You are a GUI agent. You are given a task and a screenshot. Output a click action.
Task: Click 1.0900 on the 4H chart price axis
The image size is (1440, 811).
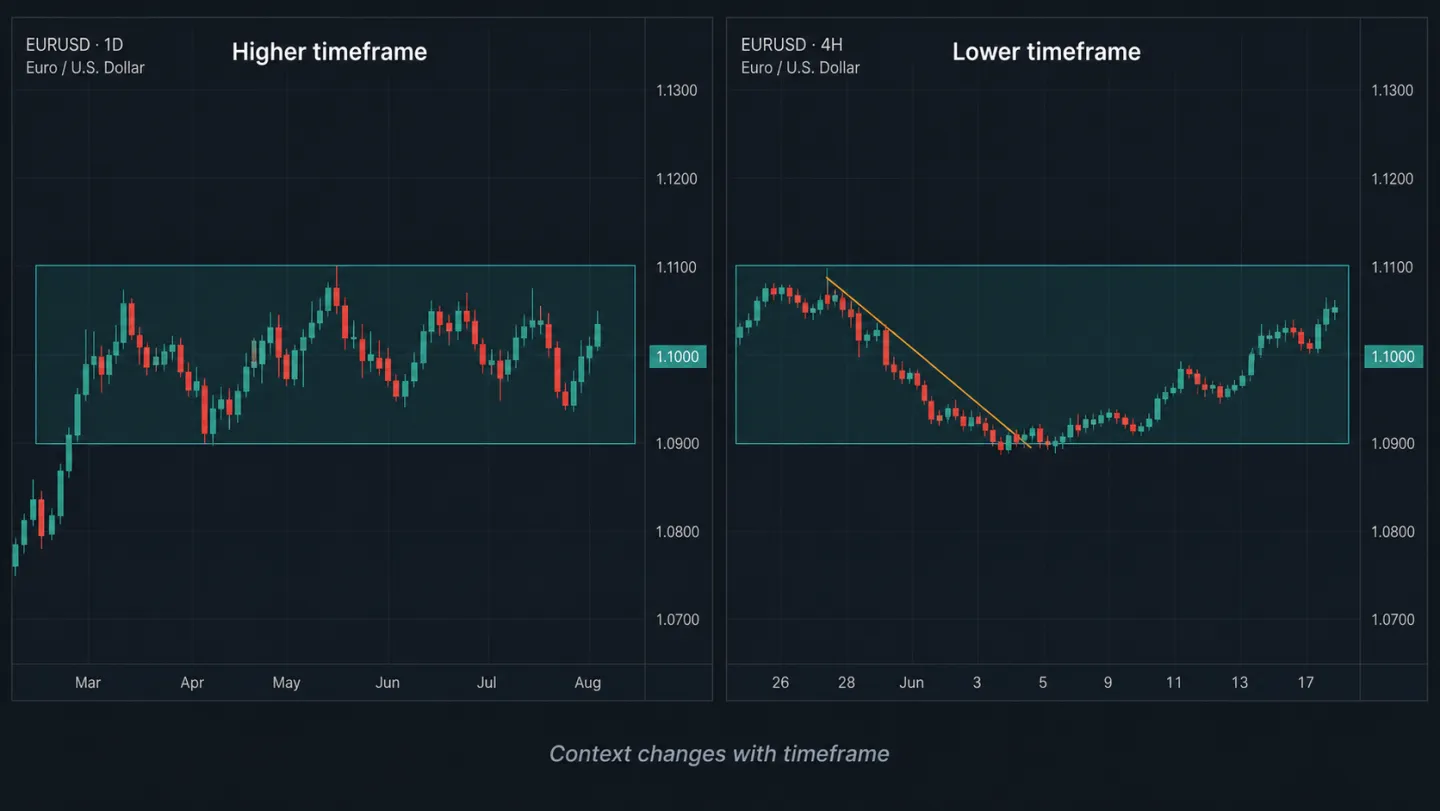click(x=1393, y=443)
